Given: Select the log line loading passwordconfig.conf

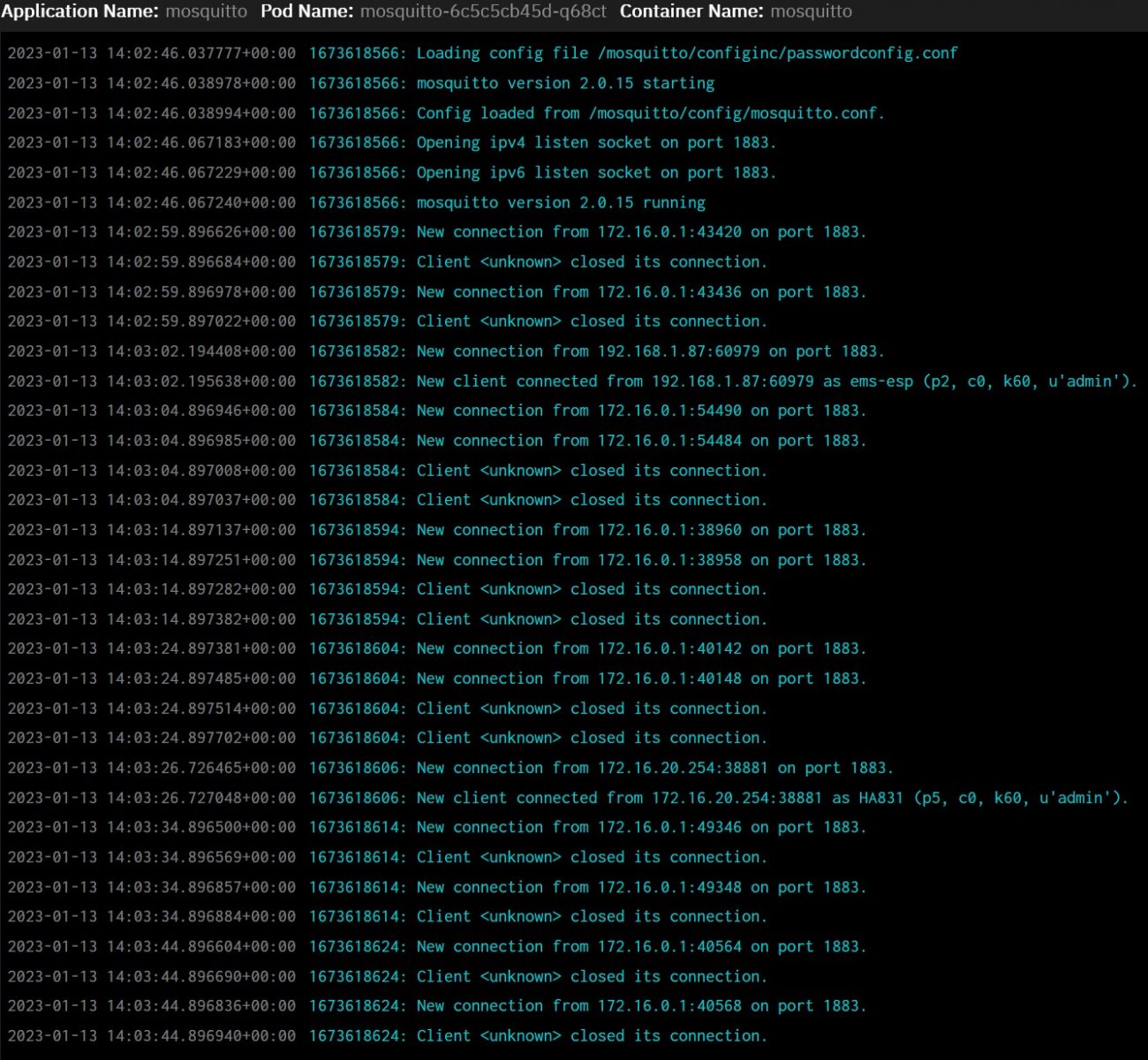Looking at the screenshot, I should click(x=482, y=53).
